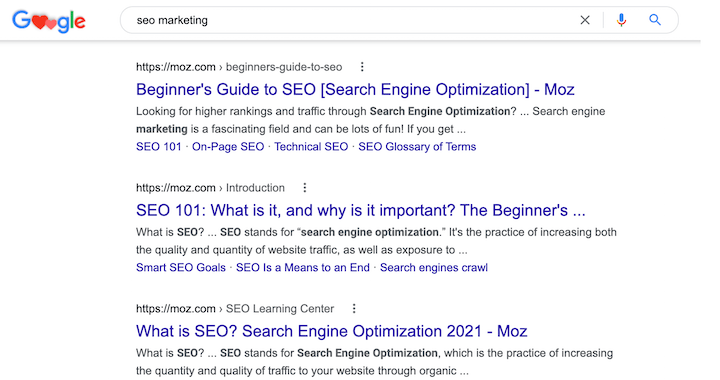This screenshot has height=380, width=720.
Task: Click the moz.com › Introduction URL
Action: coord(210,188)
